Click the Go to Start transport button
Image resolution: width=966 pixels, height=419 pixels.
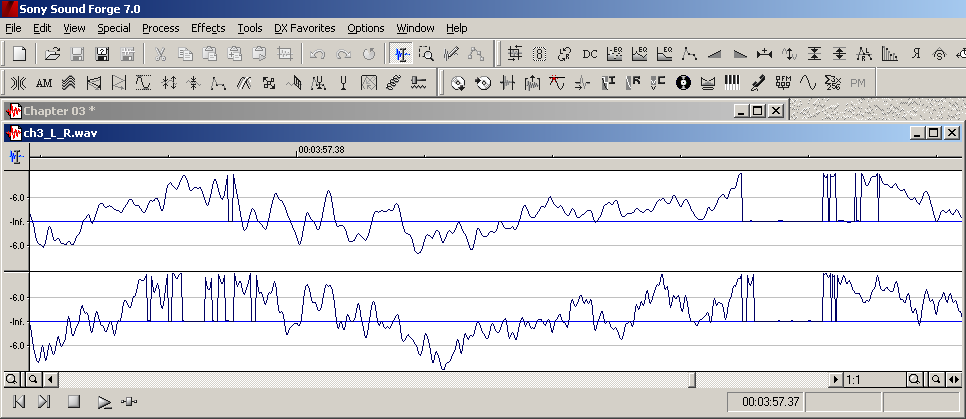pos(17,402)
